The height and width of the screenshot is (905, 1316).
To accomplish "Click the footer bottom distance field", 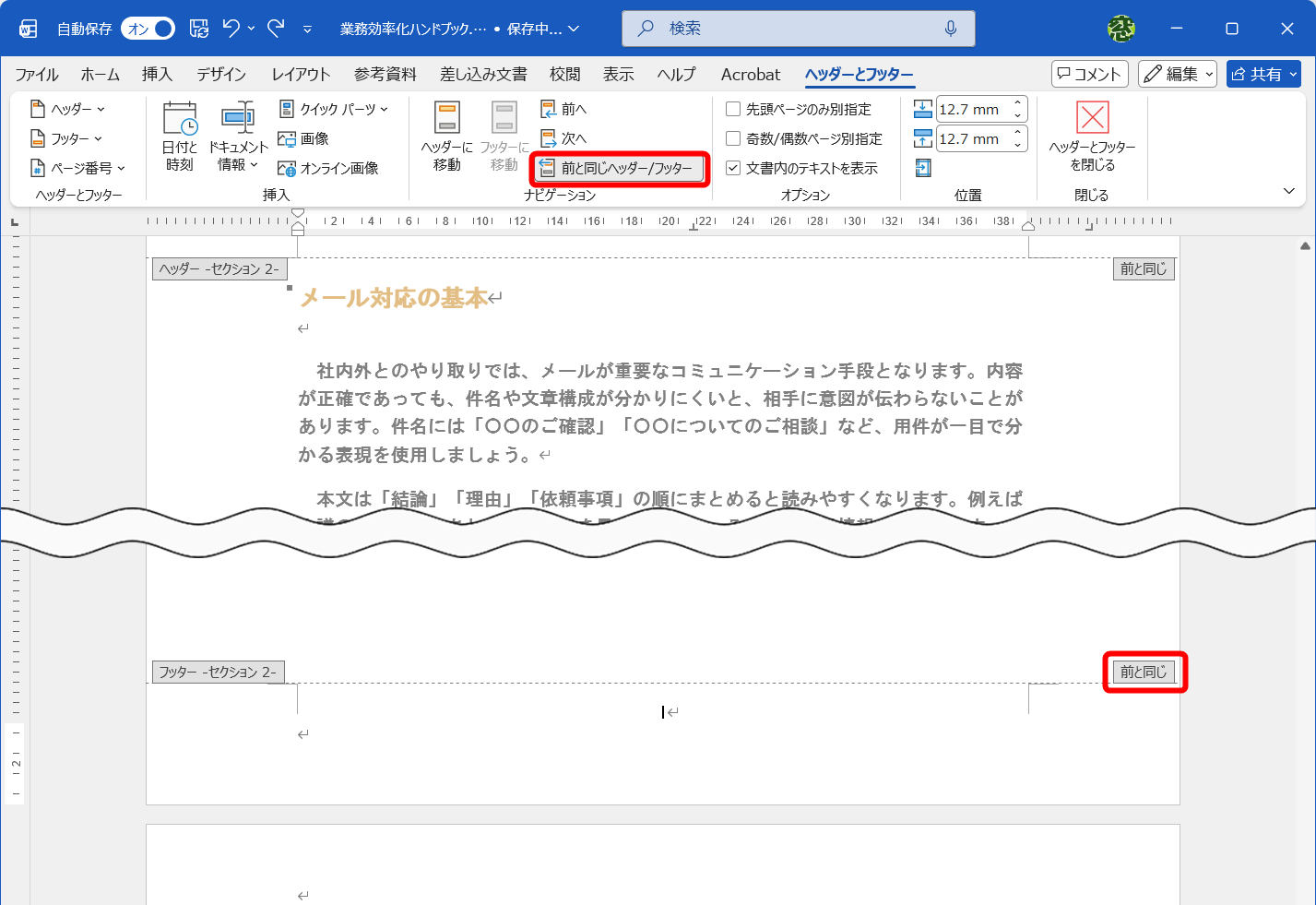I will coord(973,138).
